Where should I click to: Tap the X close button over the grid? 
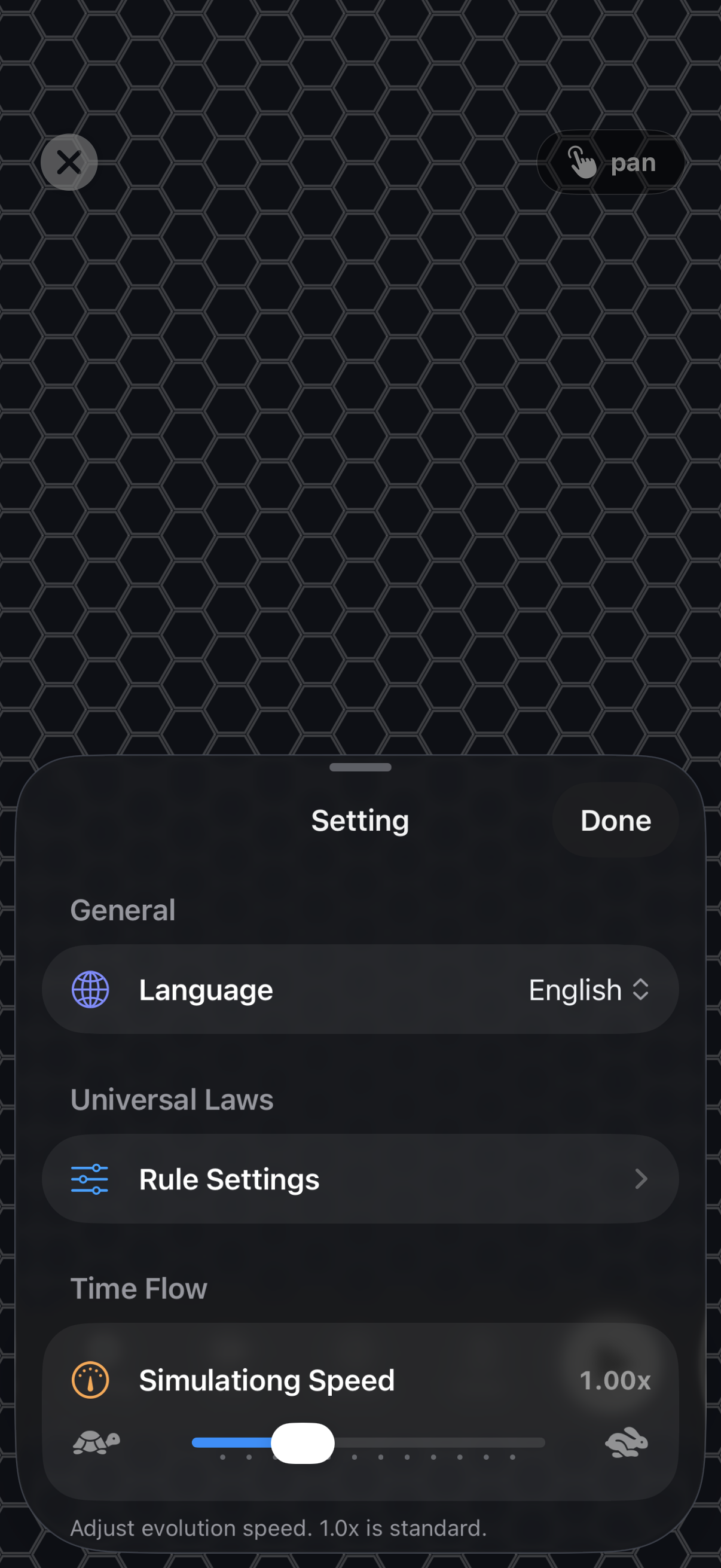point(69,162)
